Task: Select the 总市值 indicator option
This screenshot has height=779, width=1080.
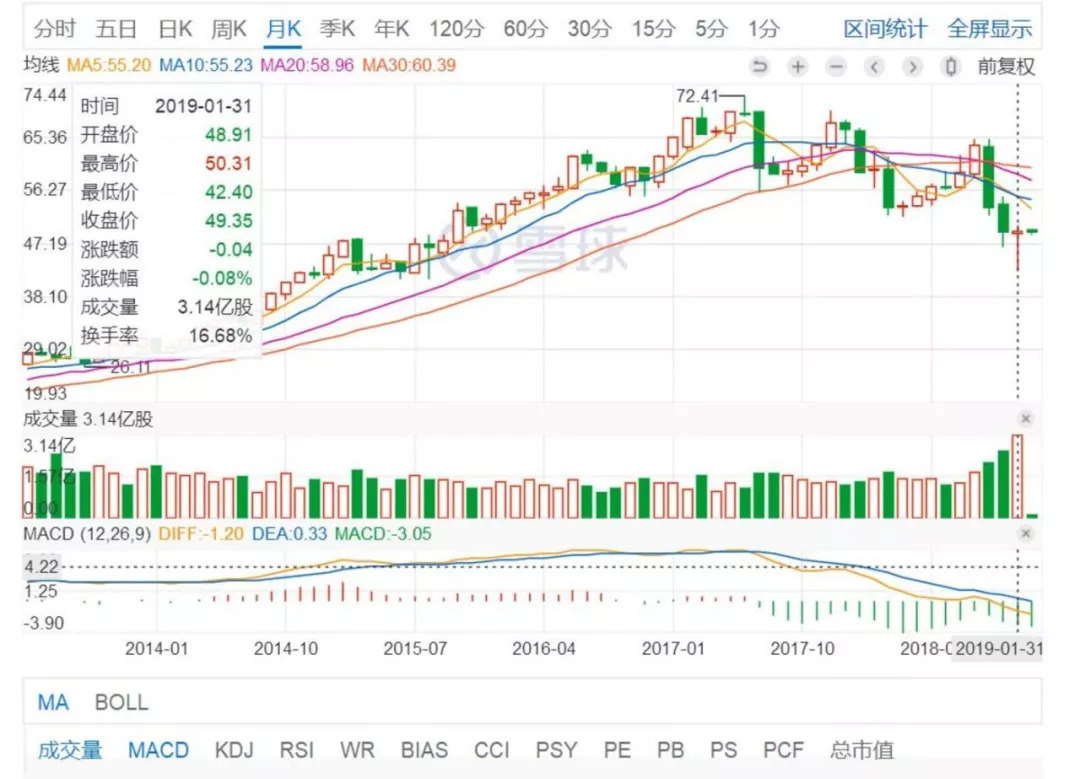Action: coord(861,750)
